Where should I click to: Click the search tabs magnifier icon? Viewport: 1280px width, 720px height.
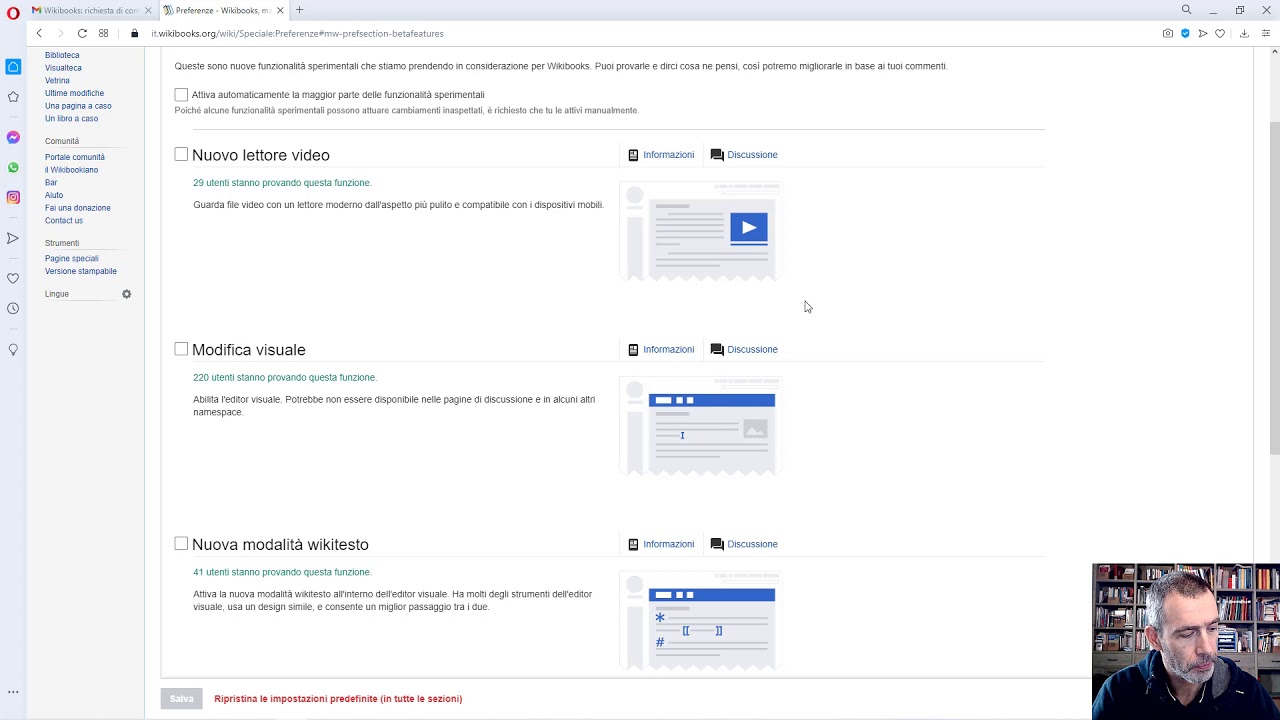point(1187,10)
